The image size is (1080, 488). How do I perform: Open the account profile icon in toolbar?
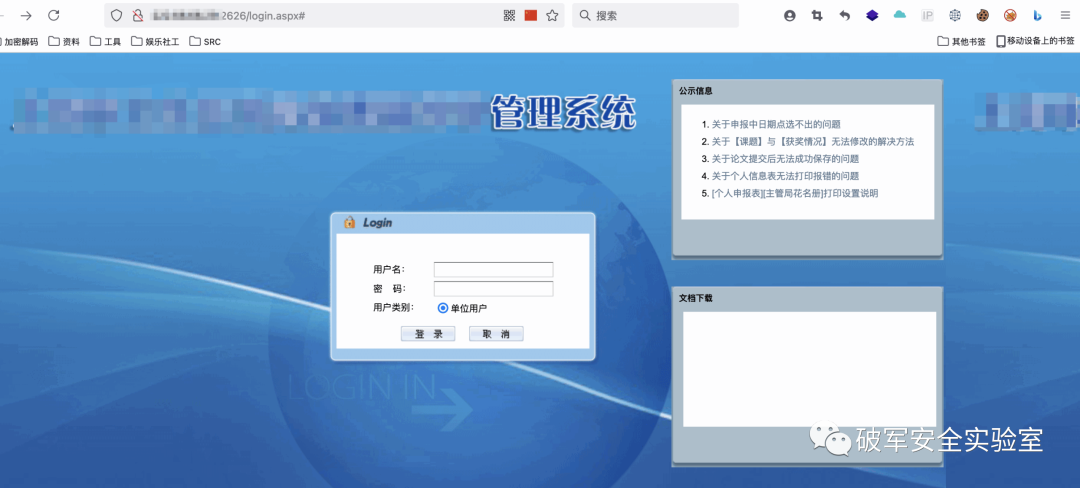[x=789, y=16]
